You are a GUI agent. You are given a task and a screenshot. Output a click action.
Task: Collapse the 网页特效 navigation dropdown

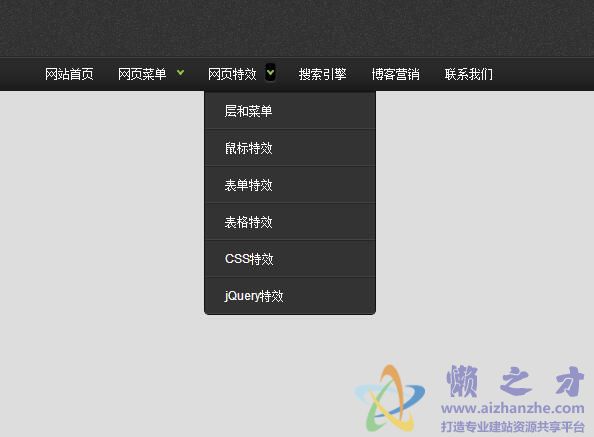pos(232,74)
